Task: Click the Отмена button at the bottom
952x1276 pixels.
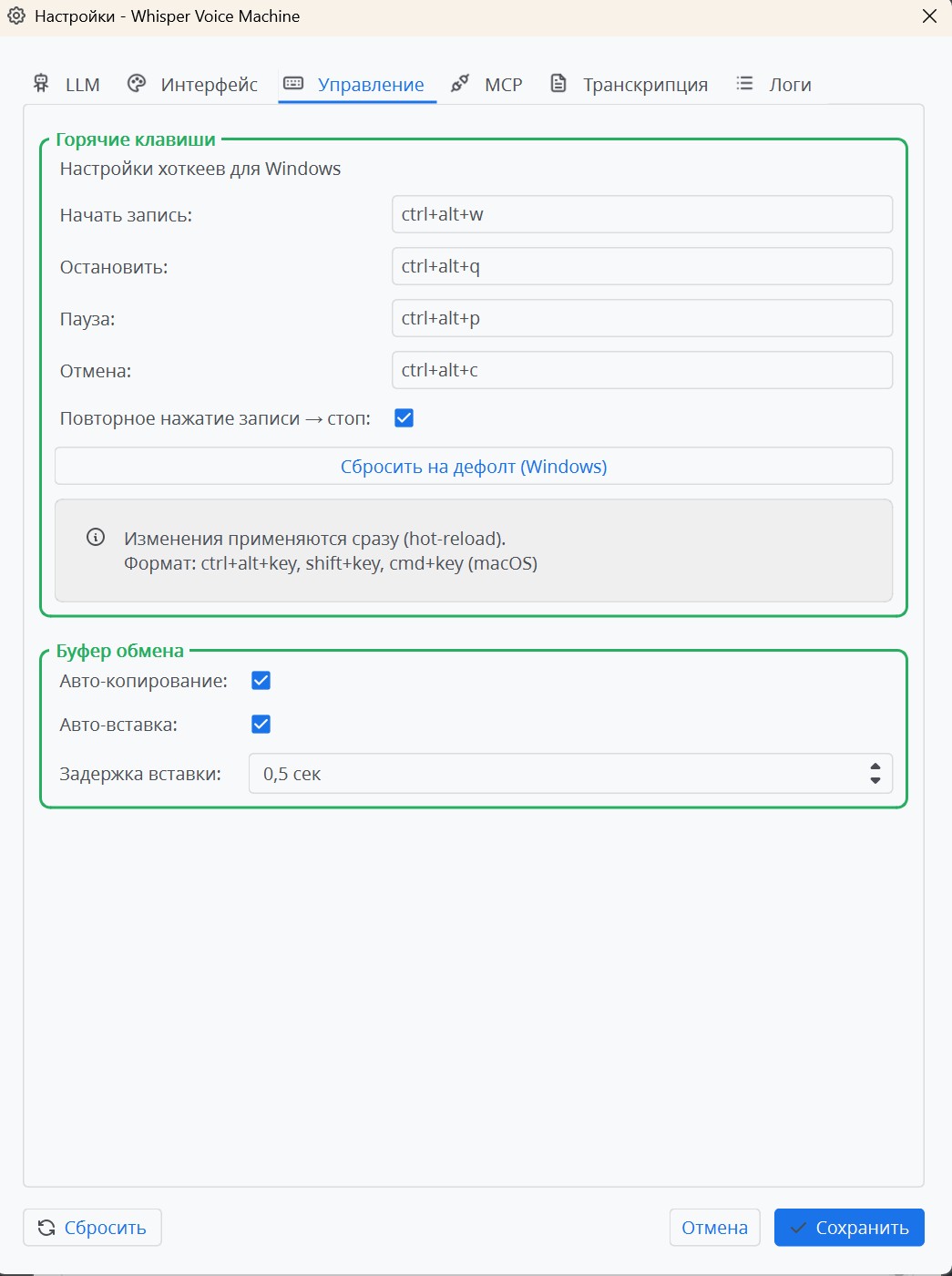Action: [714, 1228]
